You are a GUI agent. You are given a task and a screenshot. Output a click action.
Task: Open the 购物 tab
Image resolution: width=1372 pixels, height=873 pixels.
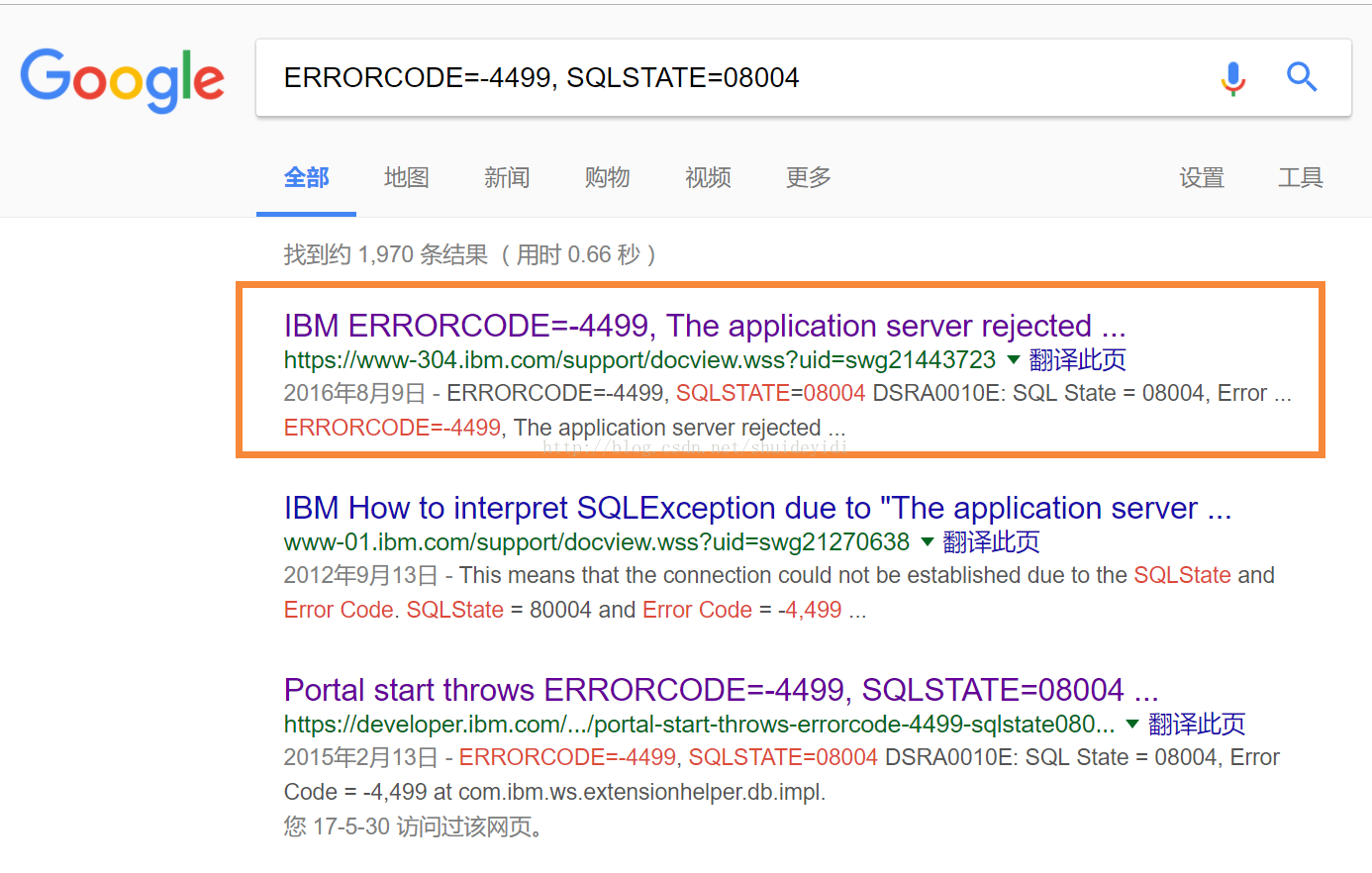point(607,178)
